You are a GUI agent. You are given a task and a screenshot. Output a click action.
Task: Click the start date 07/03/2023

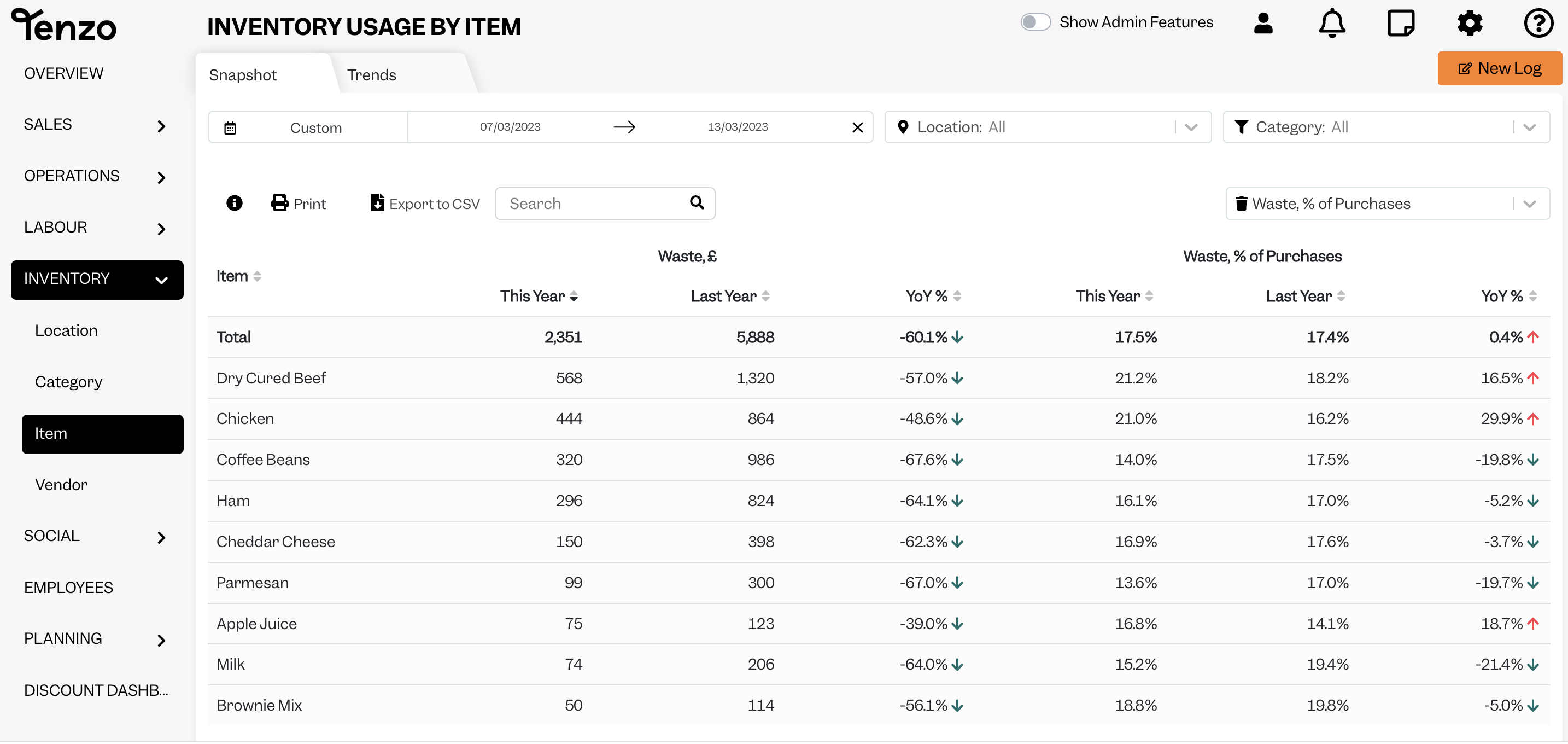pos(510,126)
